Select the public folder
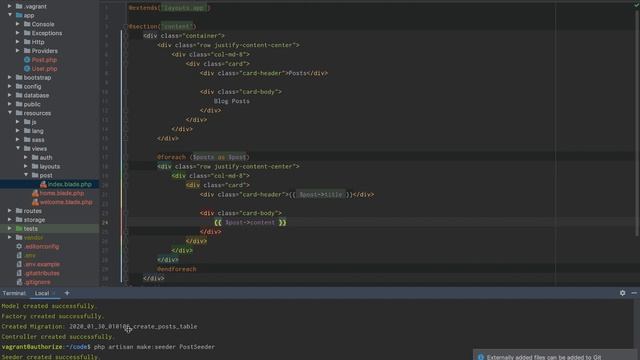Screen dimensions: 640x360 [32, 104]
